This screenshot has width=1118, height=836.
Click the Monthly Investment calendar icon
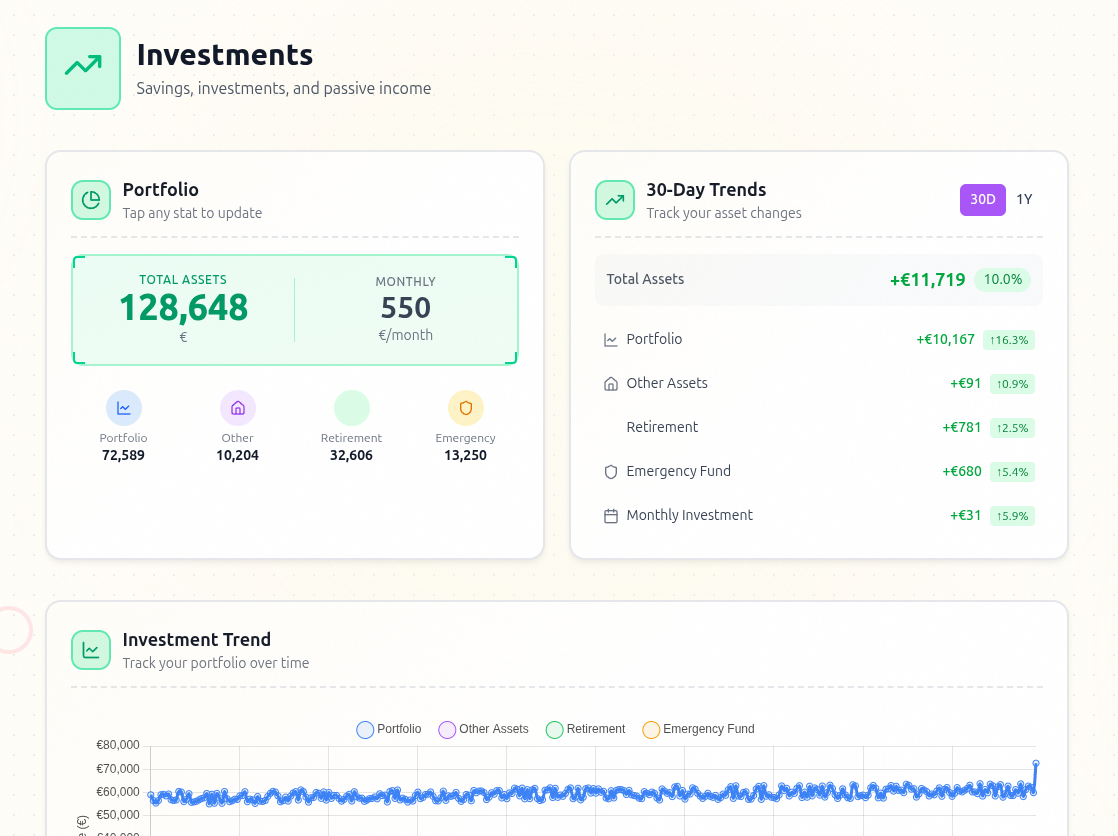(611, 515)
